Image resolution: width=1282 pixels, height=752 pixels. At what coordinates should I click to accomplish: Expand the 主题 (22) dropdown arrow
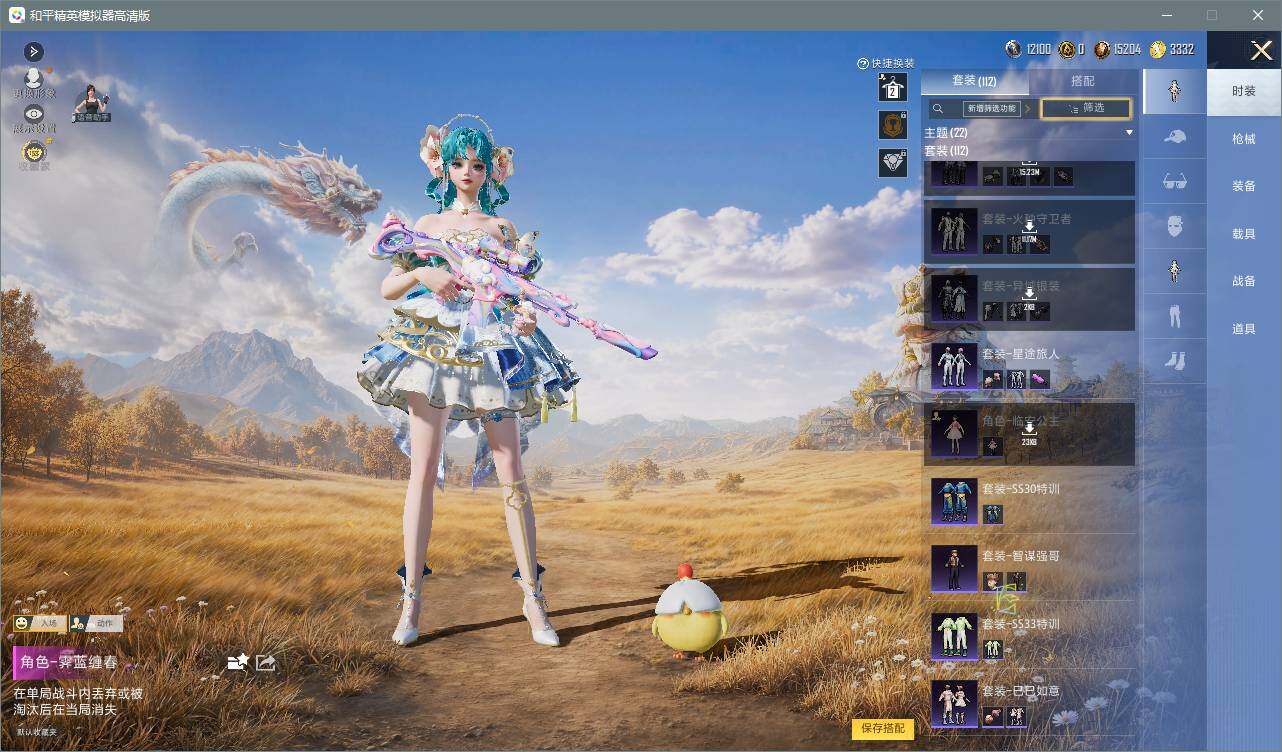(1129, 133)
